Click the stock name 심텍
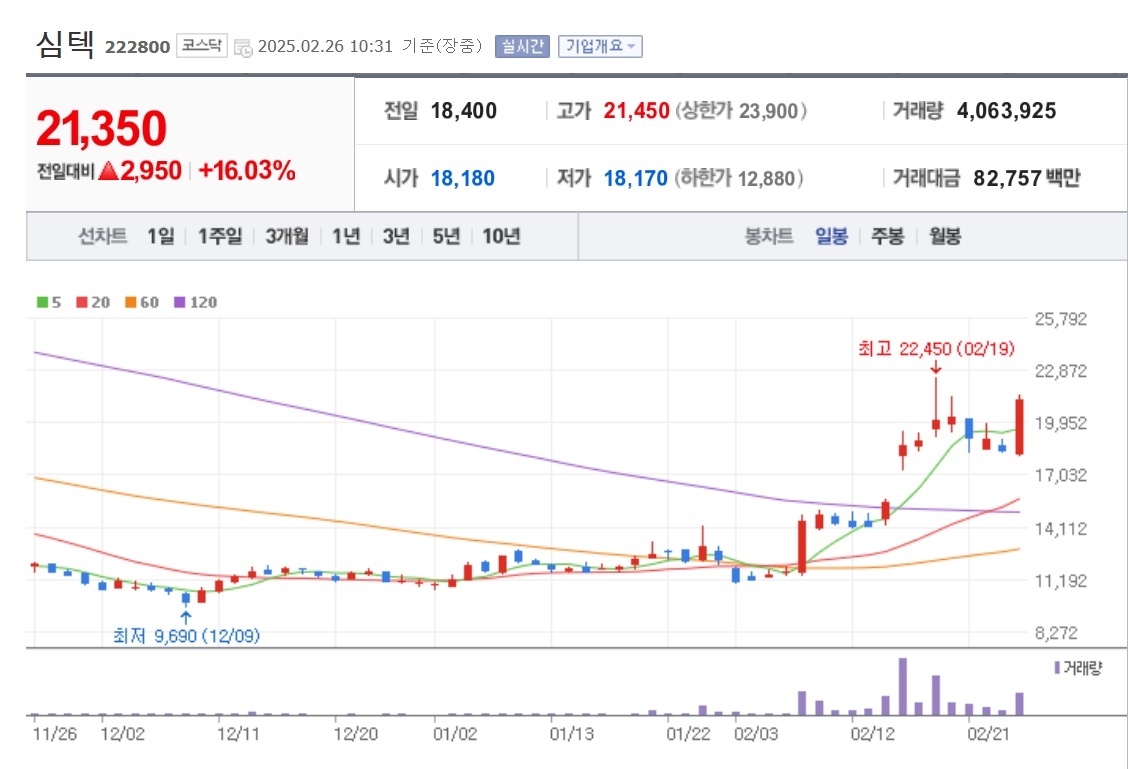The height and width of the screenshot is (769, 1128). pyautogui.click(x=65, y=45)
